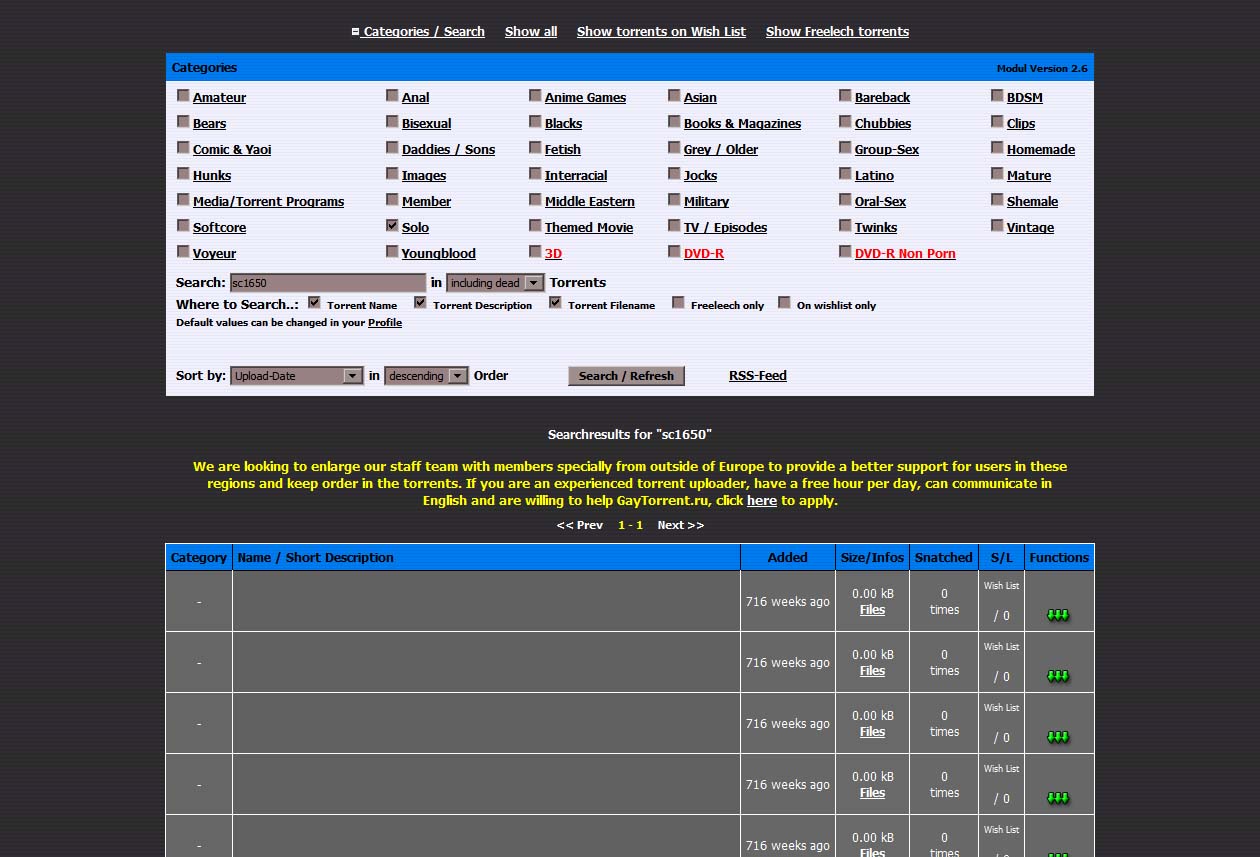The image size is (1260, 857).
Task: Select the Show all menu link
Action: coord(531,32)
